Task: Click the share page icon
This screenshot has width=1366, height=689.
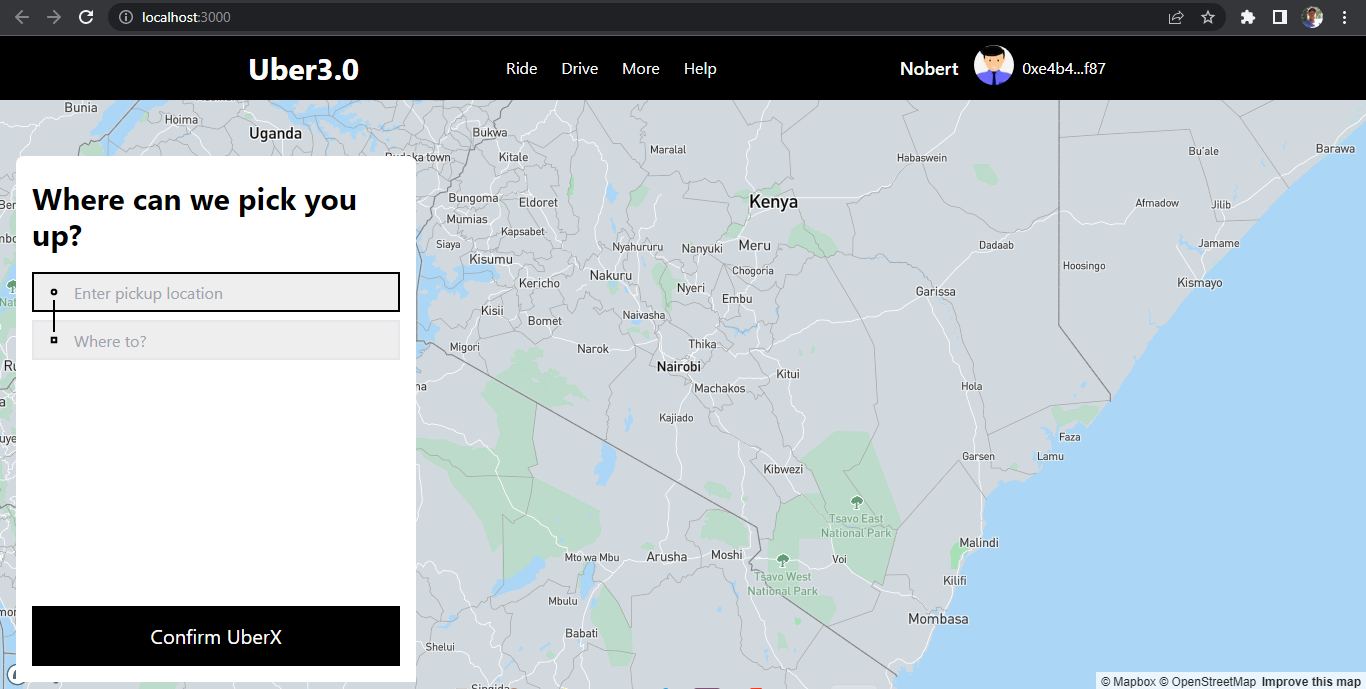Action: [1176, 17]
